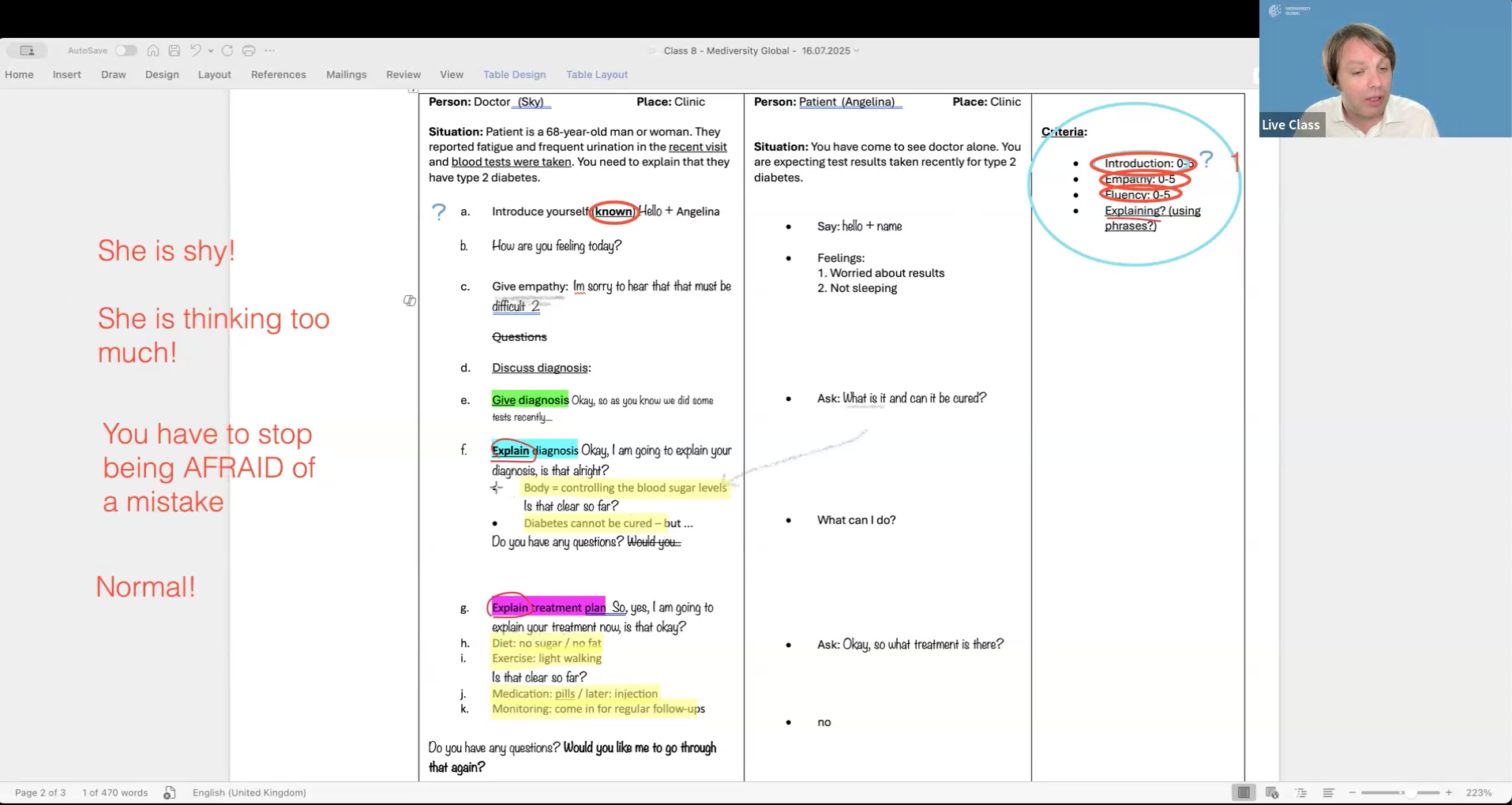Viewport: 1512px width, 805px height.
Task: Open the more commands ellipsis menu
Action: [x=270, y=51]
